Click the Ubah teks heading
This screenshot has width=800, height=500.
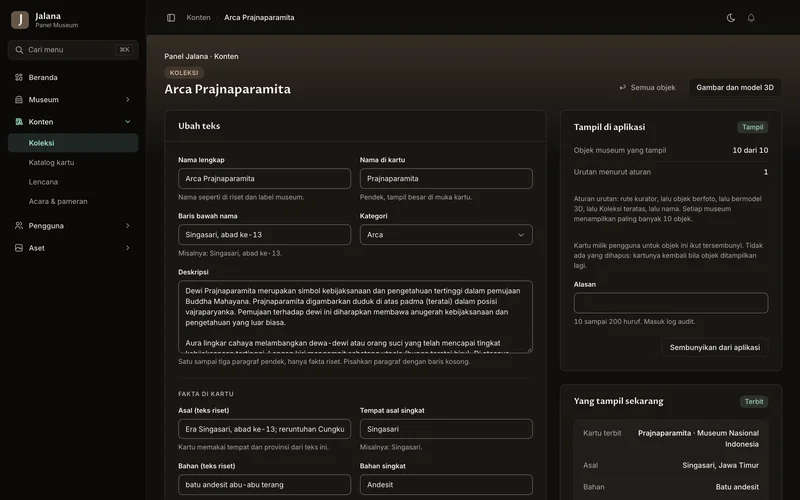[199, 126]
